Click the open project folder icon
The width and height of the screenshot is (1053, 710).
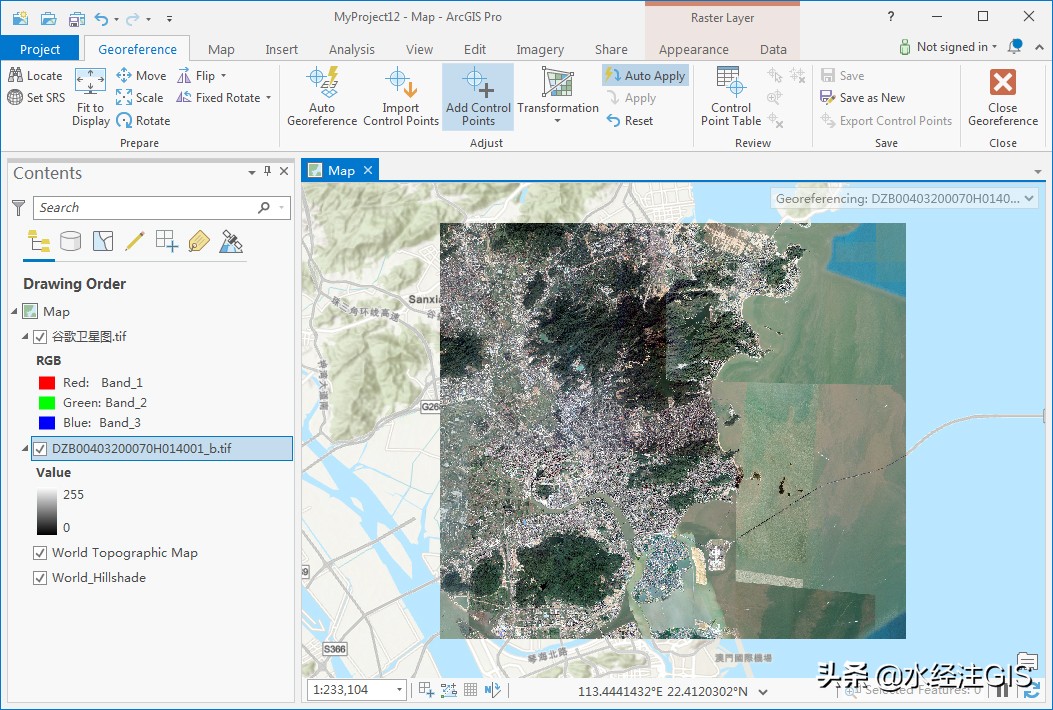pos(48,18)
